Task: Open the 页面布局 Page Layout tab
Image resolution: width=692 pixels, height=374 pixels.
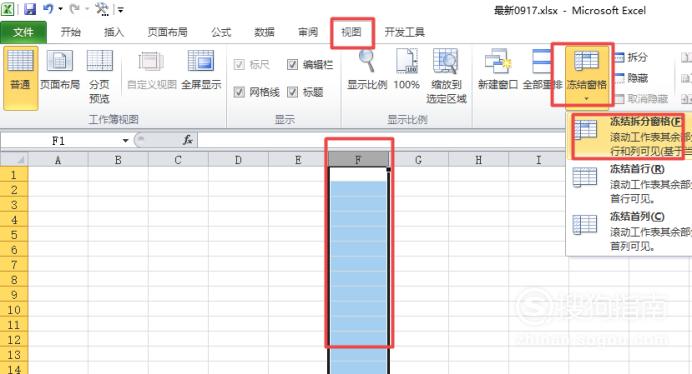Action: point(167,32)
